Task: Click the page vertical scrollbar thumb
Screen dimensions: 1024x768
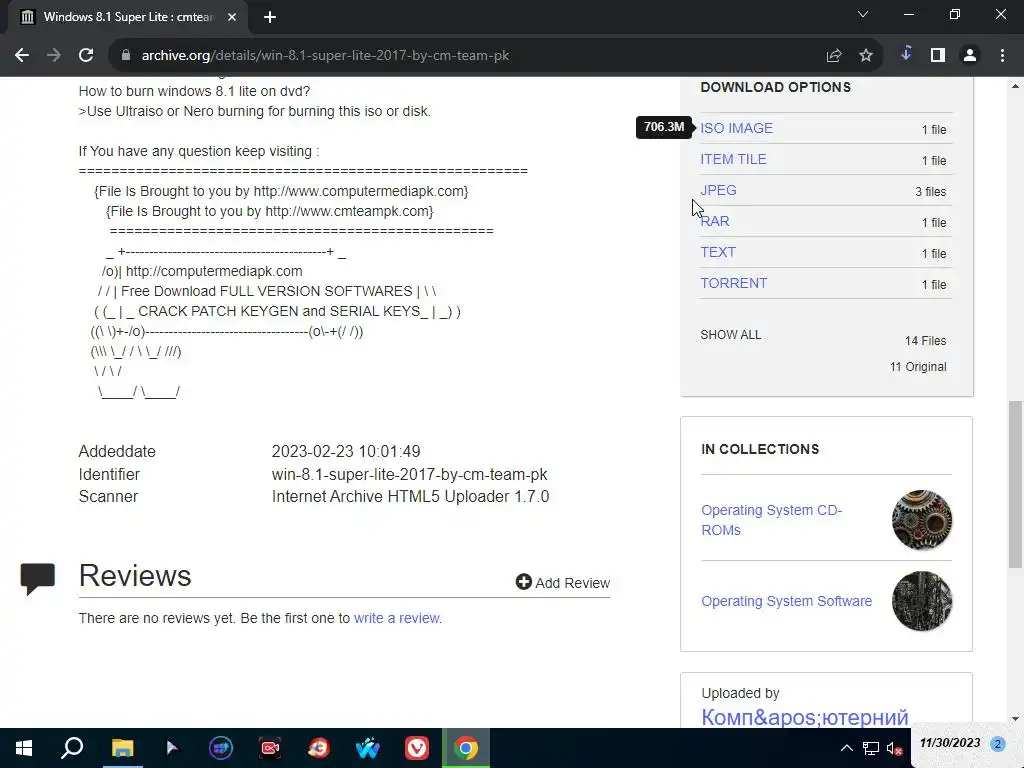Action: [x=1015, y=485]
